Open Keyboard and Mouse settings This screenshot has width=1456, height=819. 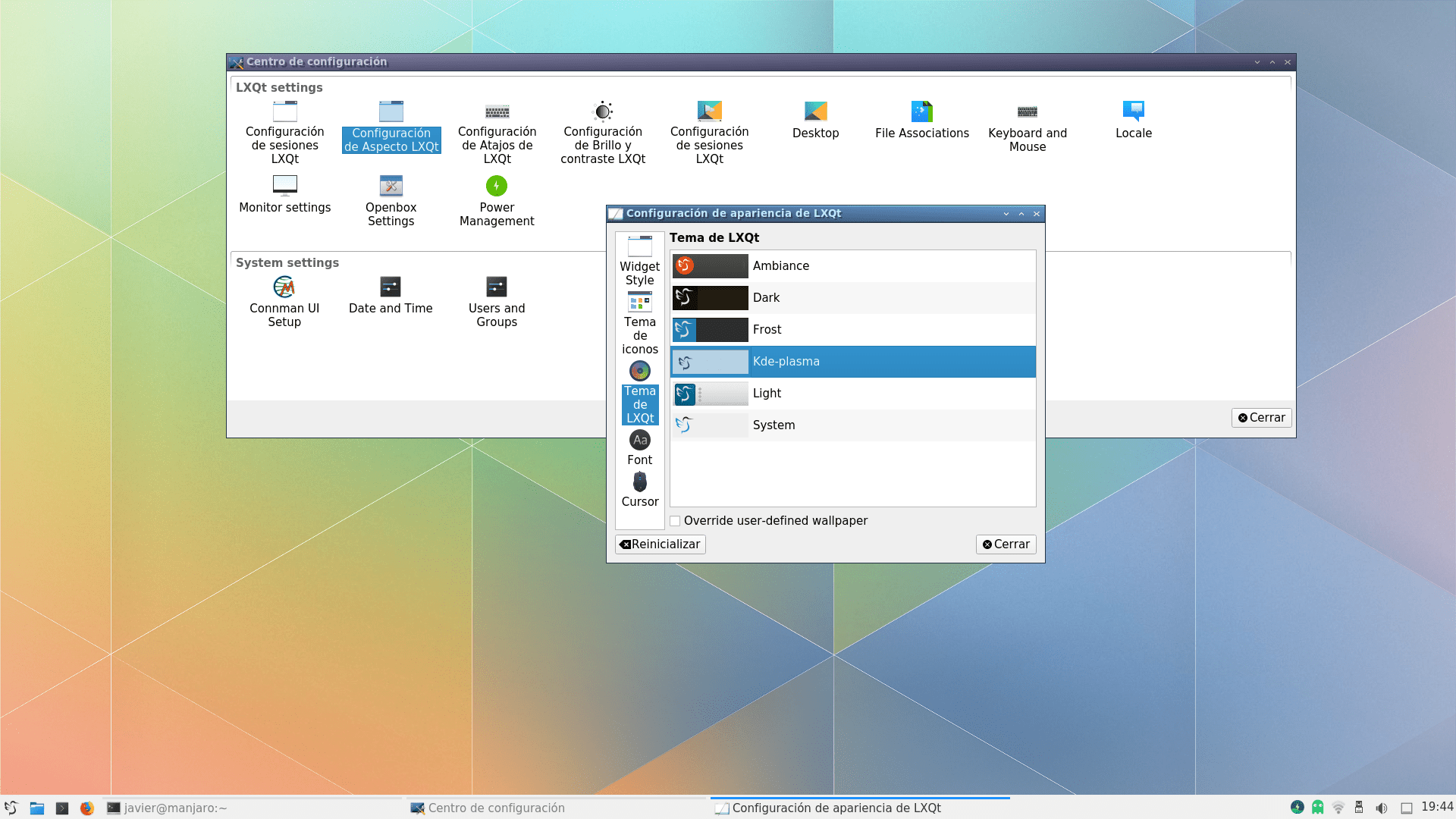coord(1028,127)
